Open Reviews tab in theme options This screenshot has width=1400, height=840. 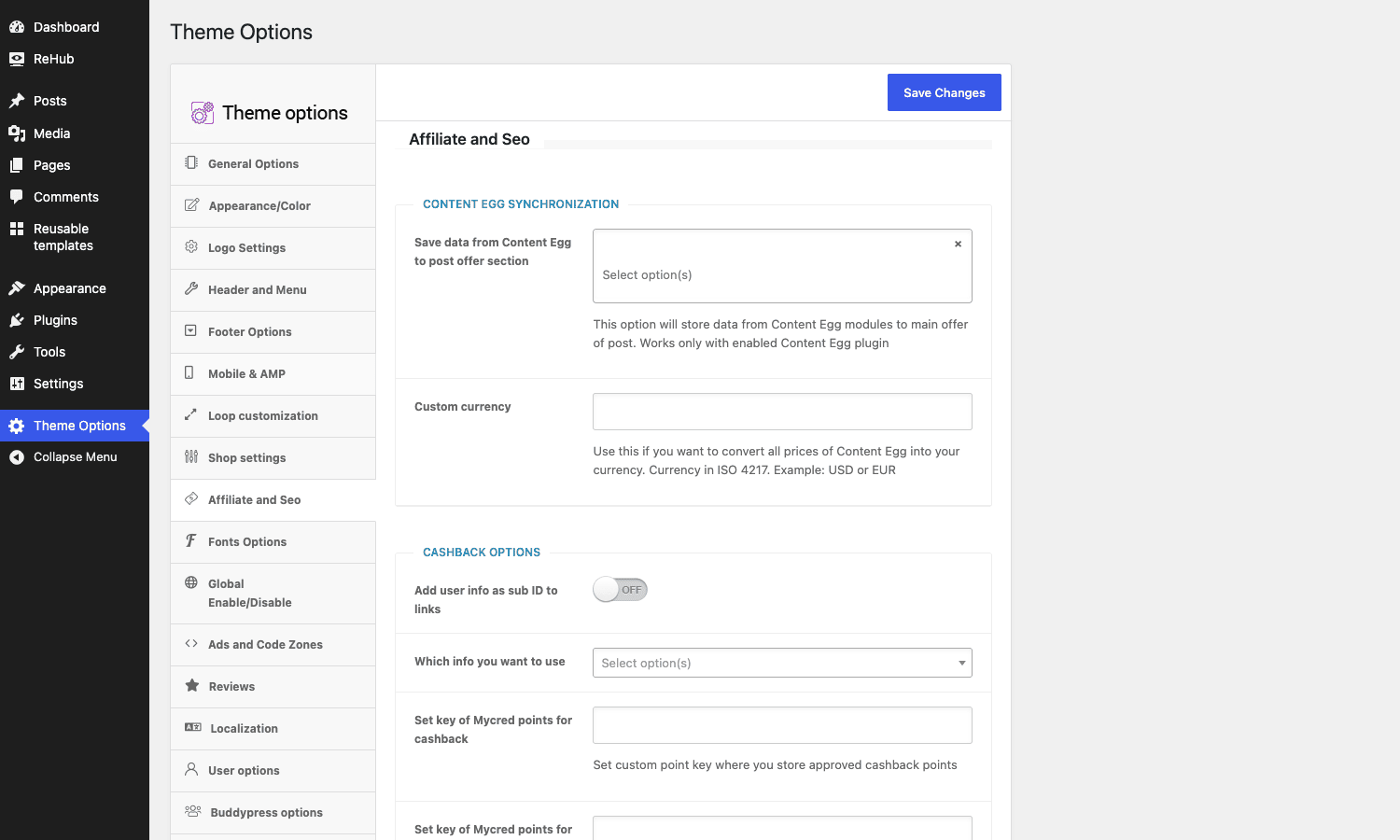[x=273, y=687]
